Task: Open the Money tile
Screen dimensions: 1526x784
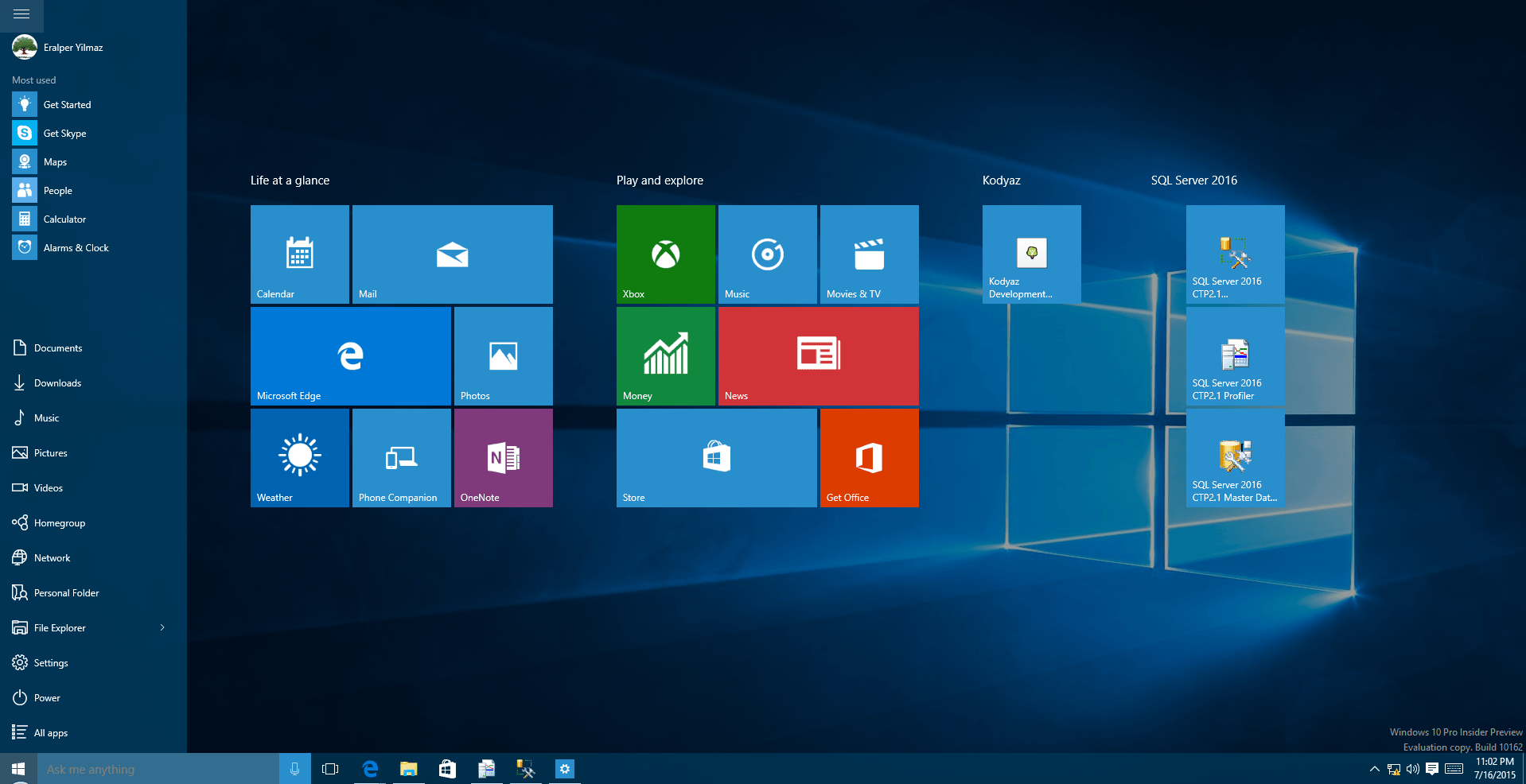Action: (x=665, y=356)
